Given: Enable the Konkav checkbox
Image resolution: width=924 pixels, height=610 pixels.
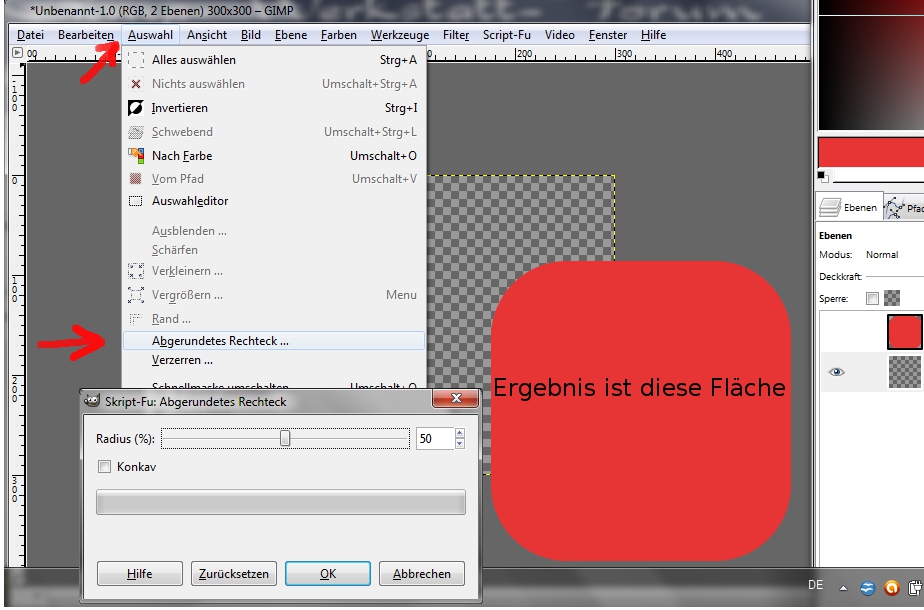Looking at the screenshot, I should point(105,467).
